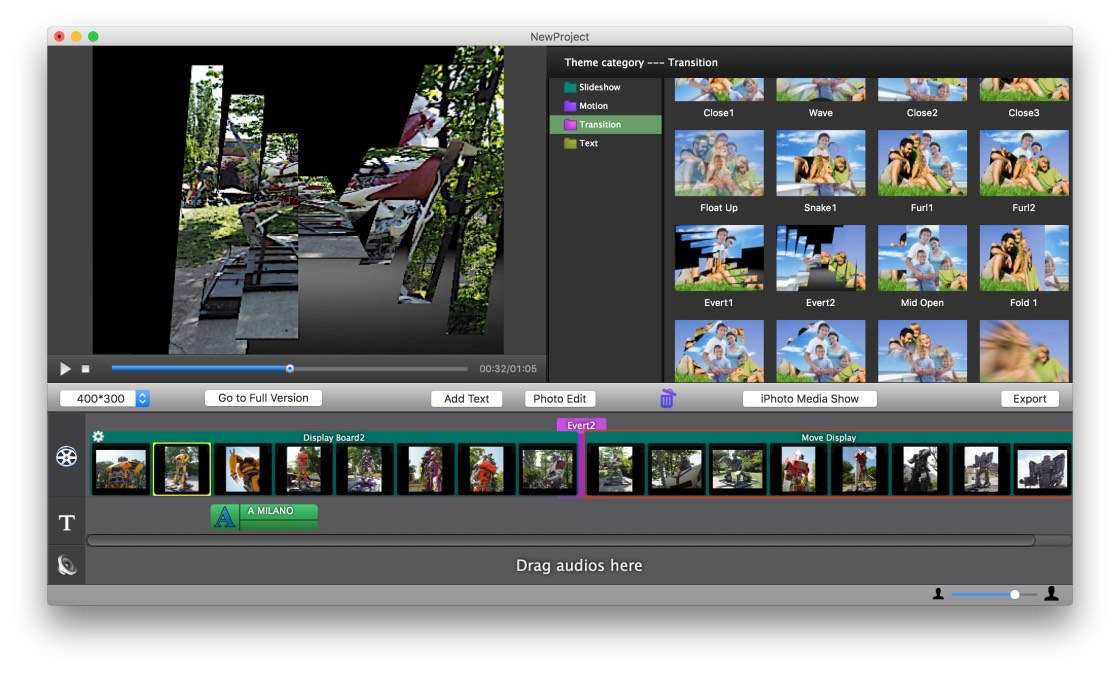Choose the Text theme category
This screenshot has height=673, width=1120.
[588, 143]
